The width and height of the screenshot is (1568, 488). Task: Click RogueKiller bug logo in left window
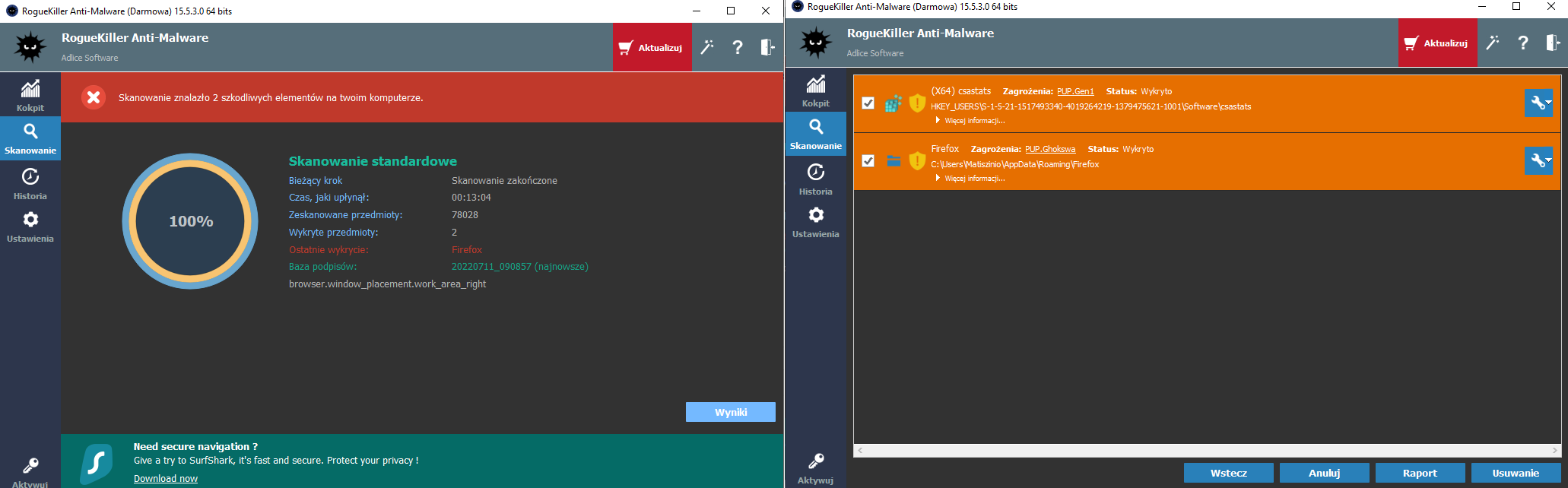[x=30, y=47]
